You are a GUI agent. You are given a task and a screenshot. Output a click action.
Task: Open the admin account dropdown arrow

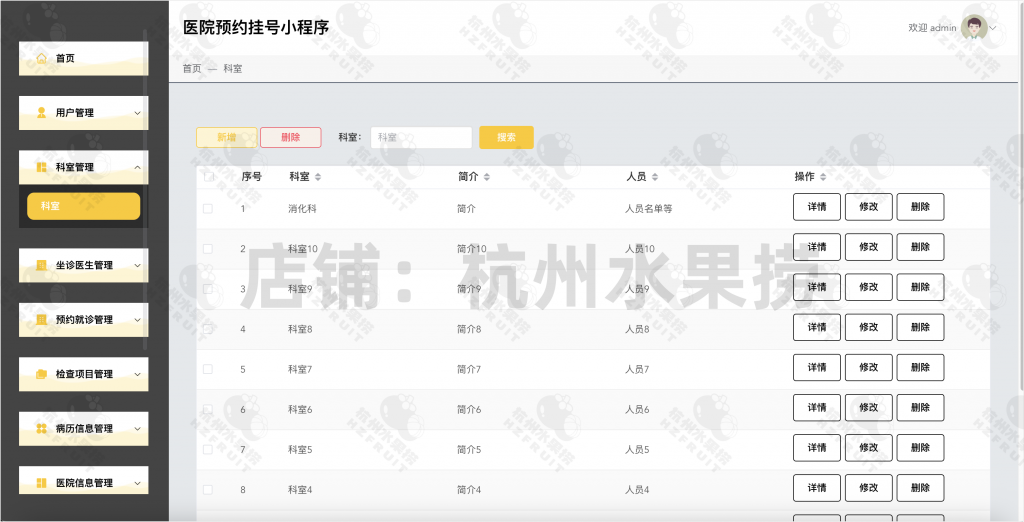click(993, 28)
